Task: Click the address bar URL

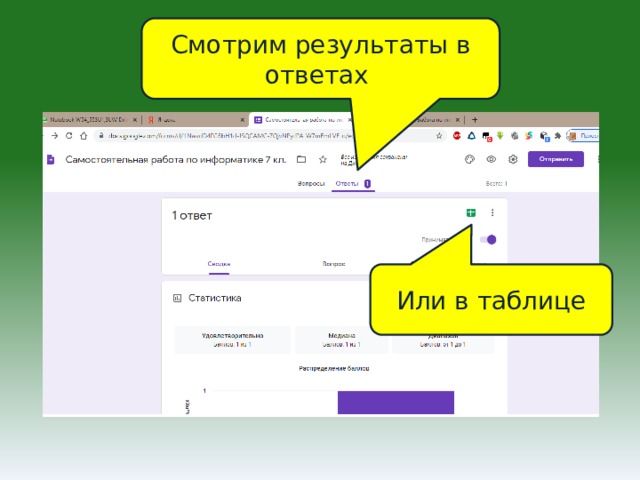Action: pyautogui.click(x=229, y=136)
